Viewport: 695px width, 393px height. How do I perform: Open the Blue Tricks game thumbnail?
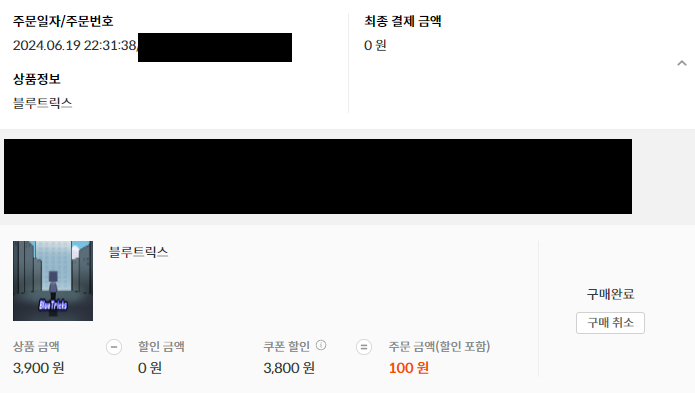53,281
